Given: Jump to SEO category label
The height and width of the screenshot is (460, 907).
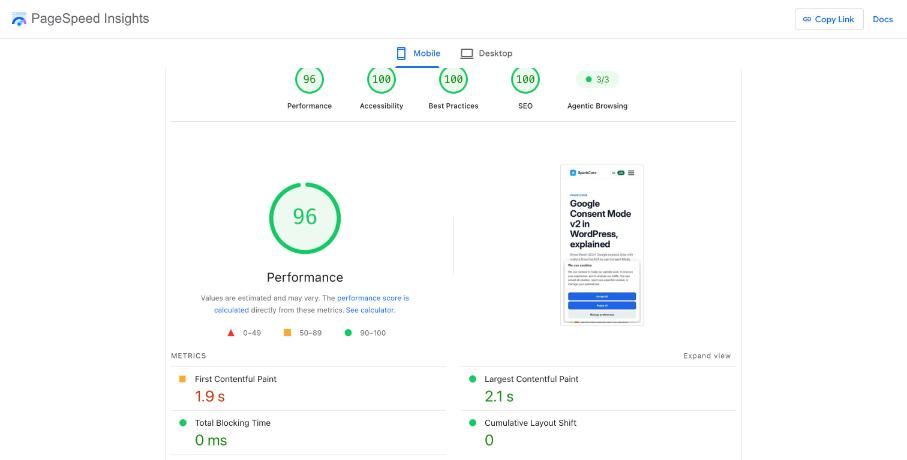Looking at the screenshot, I should click(x=525, y=106).
